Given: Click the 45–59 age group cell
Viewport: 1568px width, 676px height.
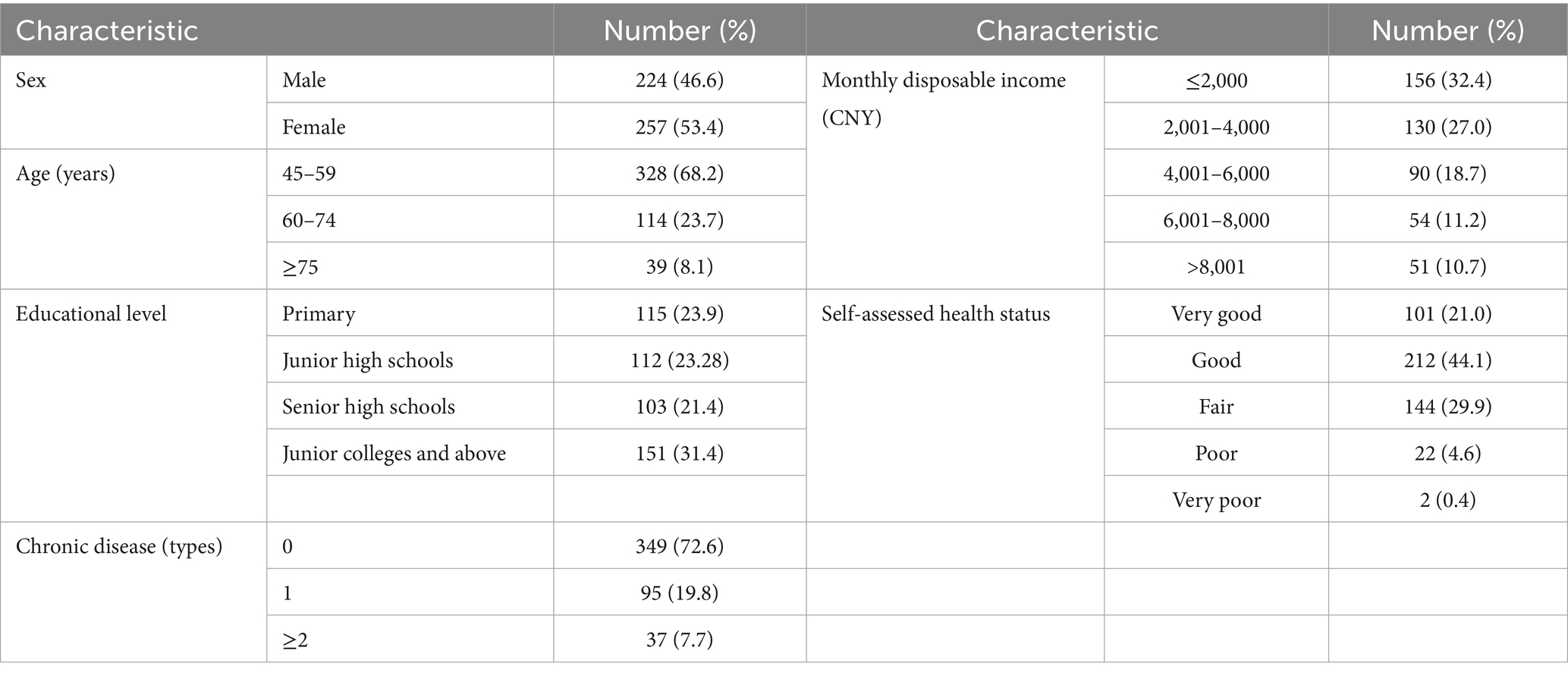Looking at the screenshot, I should pyautogui.click(x=309, y=174).
